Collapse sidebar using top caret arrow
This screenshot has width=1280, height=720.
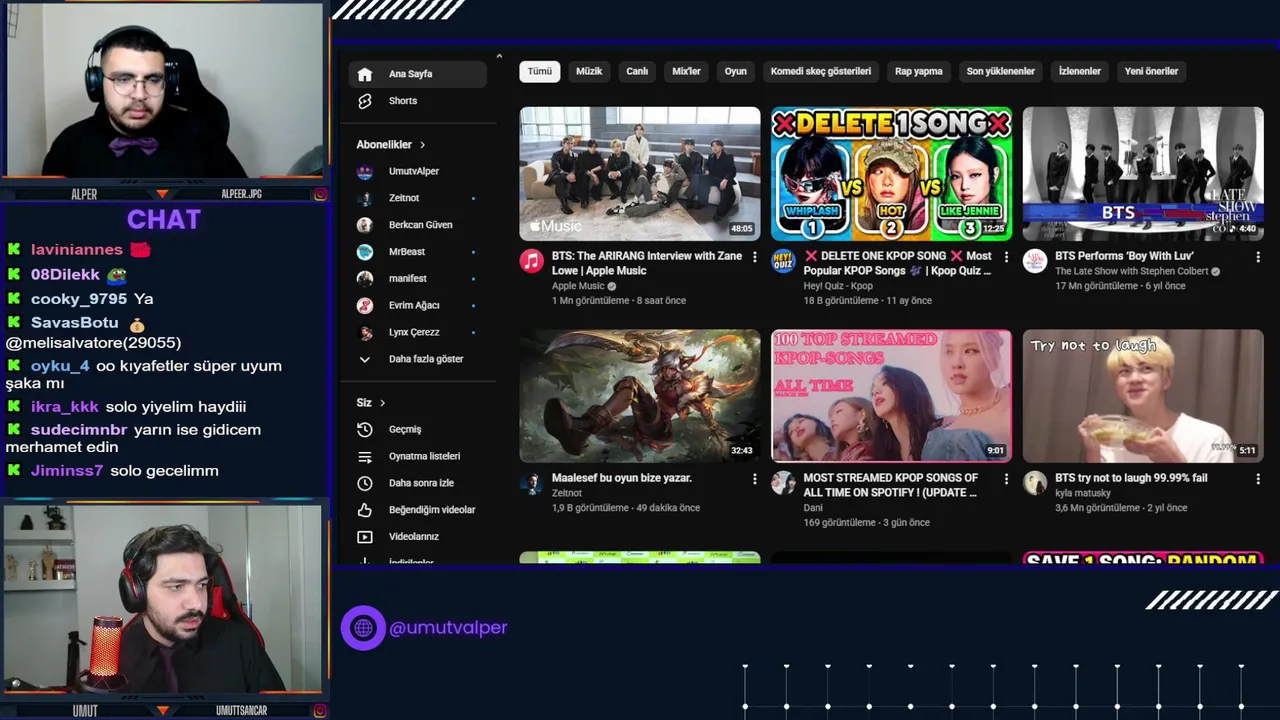(x=499, y=56)
